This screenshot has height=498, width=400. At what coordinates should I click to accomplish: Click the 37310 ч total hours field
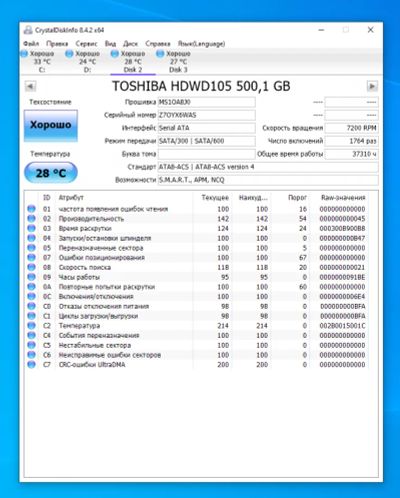[351, 154]
